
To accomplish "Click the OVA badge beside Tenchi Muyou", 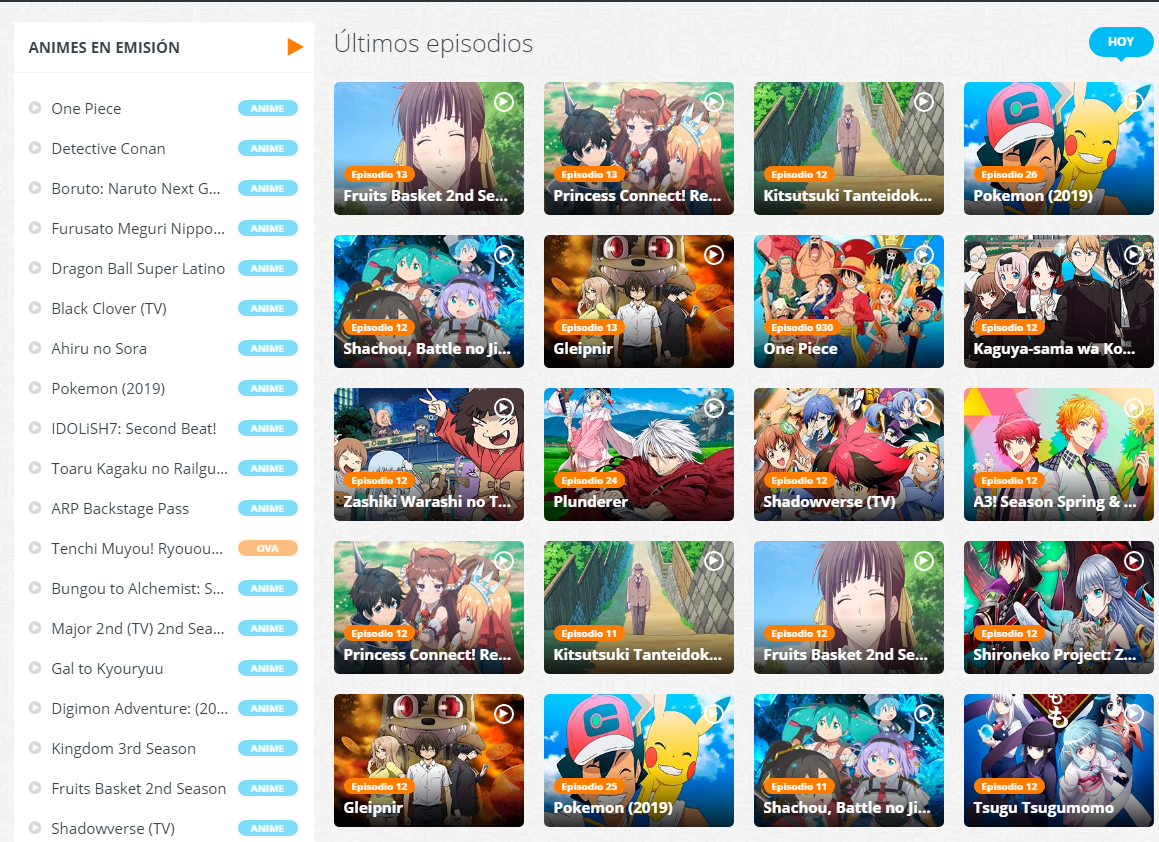I will click(x=268, y=548).
